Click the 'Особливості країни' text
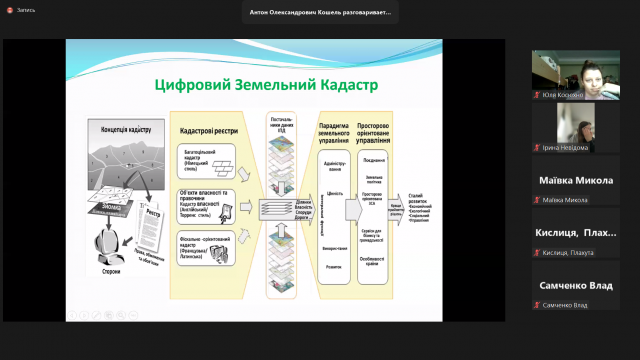Viewport: 640px width, 360px height. pyautogui.click(x=372, y=261)
